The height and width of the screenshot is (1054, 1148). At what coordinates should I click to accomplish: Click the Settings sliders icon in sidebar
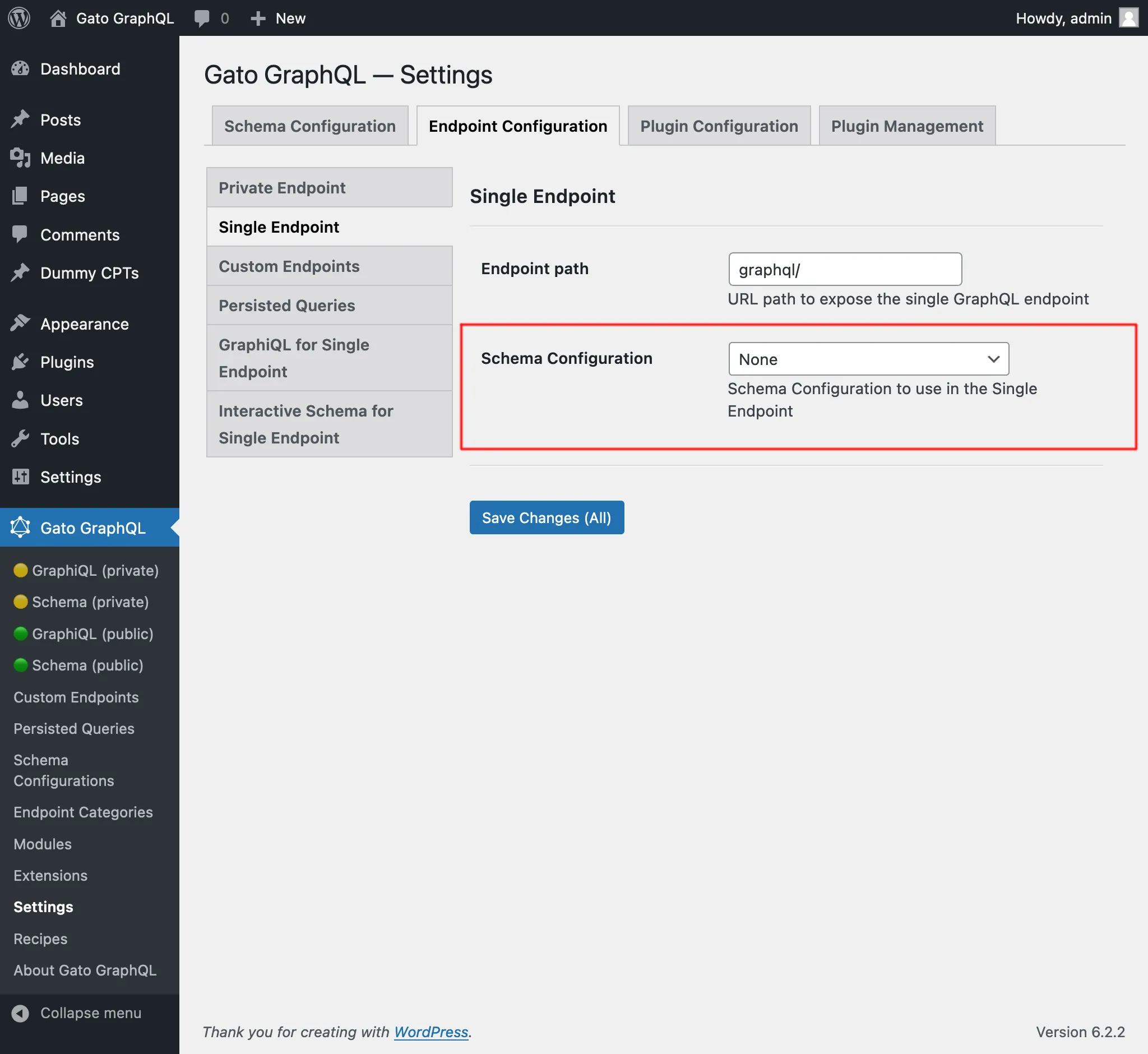21,476
